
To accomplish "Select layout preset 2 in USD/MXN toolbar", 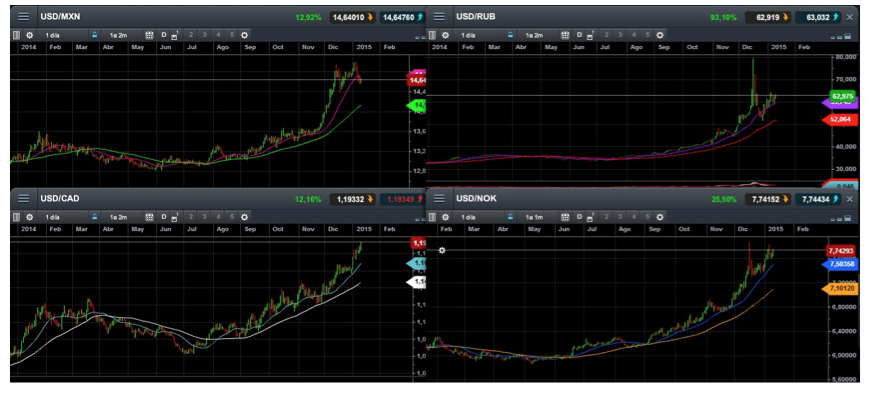I will (x=191, y=35).
